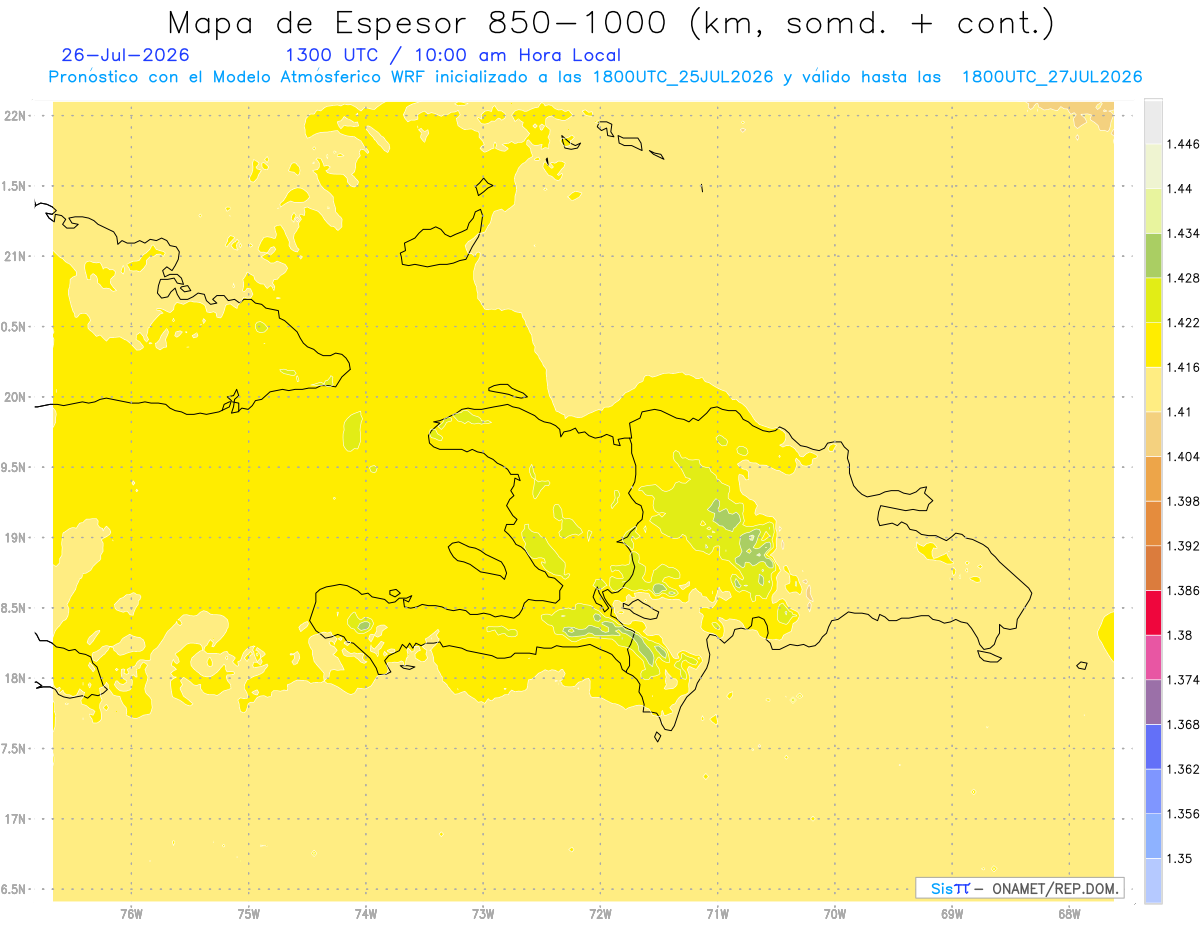
Task: Click the 20N latitude label
Action: (16, 397)
